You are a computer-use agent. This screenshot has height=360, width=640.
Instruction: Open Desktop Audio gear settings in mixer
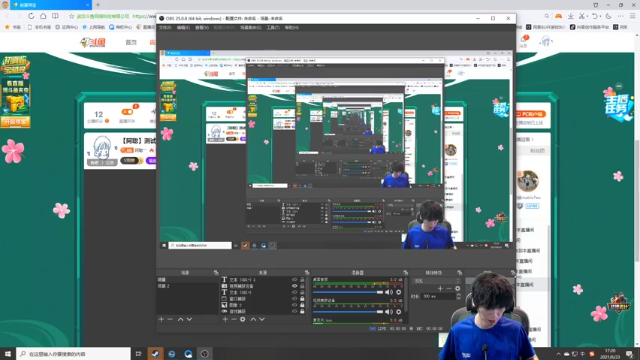(399, 292)
